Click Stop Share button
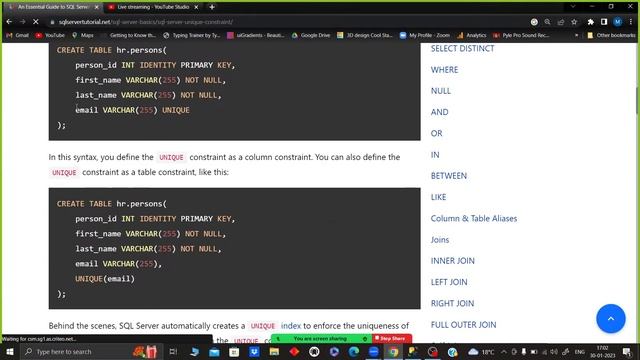This screenshot has height=360, width=640. coord(391,338)
